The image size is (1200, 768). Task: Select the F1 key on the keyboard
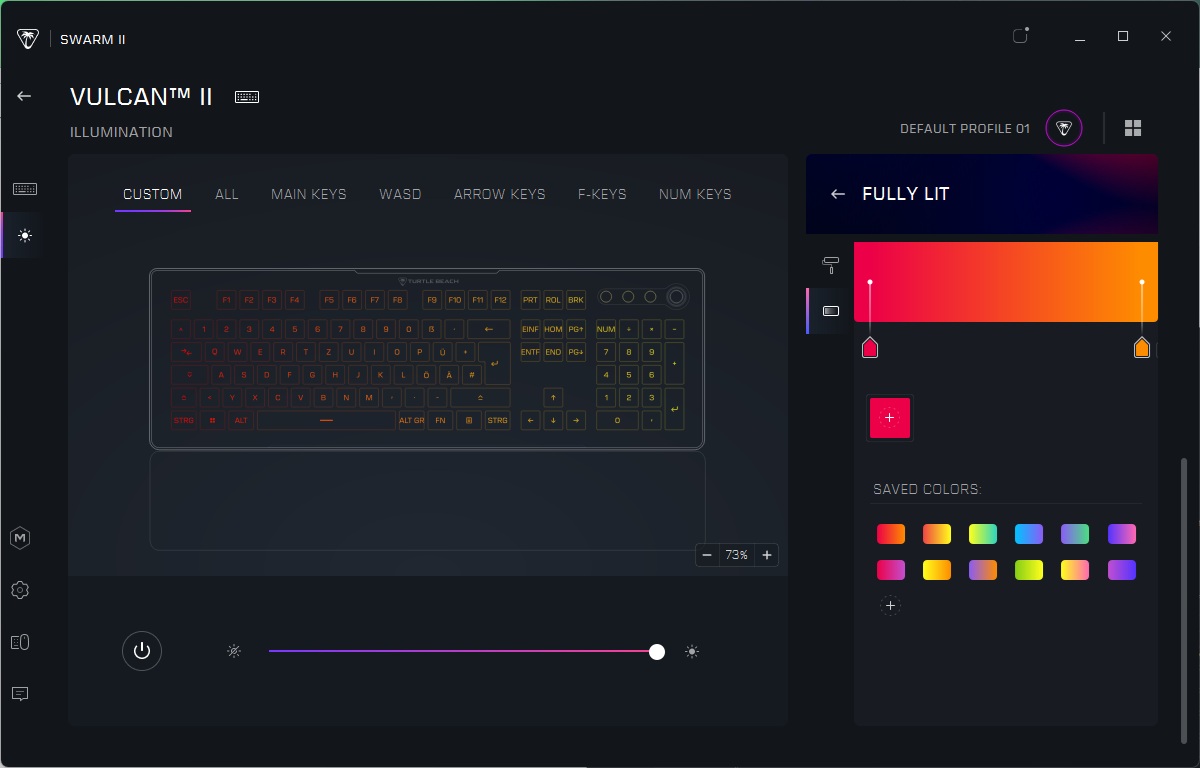[226, 299]
